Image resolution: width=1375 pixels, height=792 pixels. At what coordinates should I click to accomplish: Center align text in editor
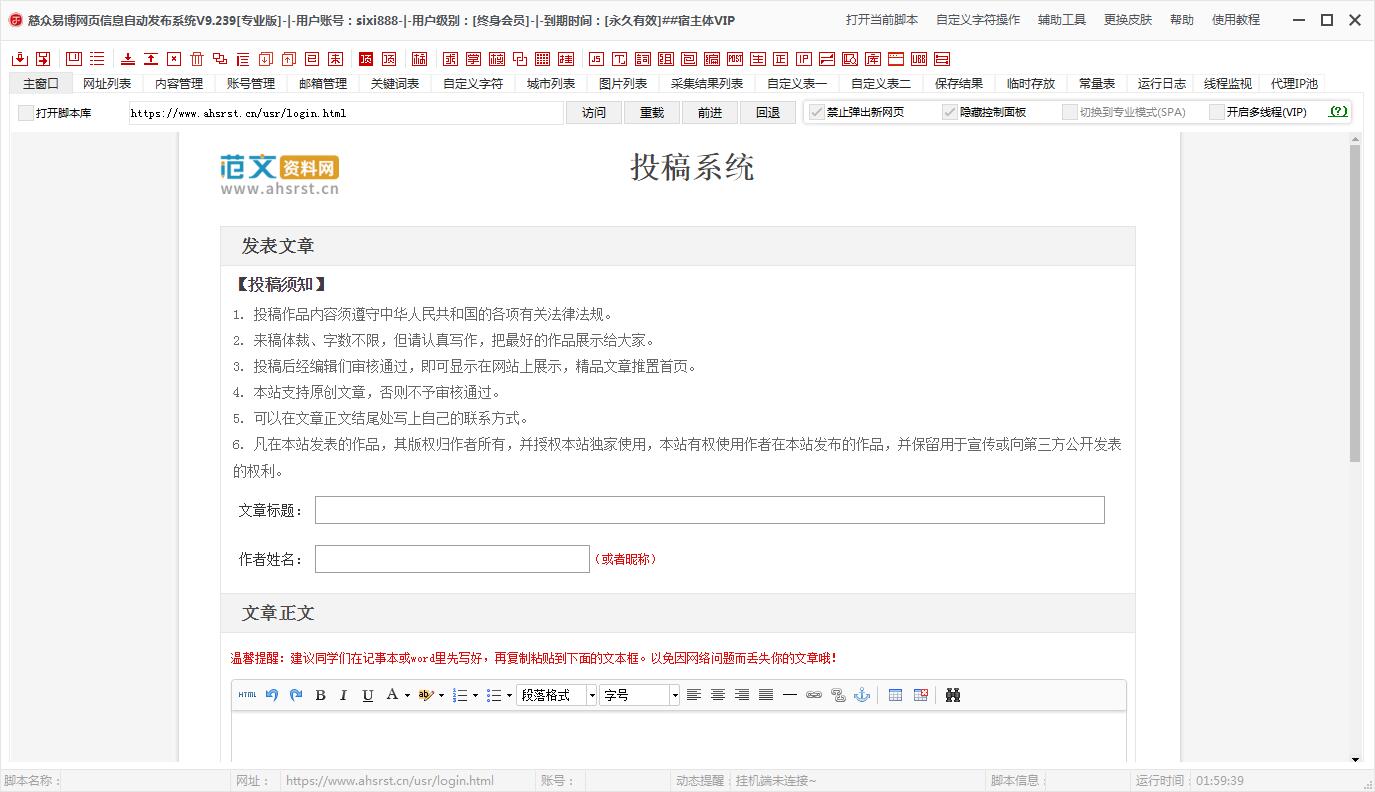coord(718,695)
